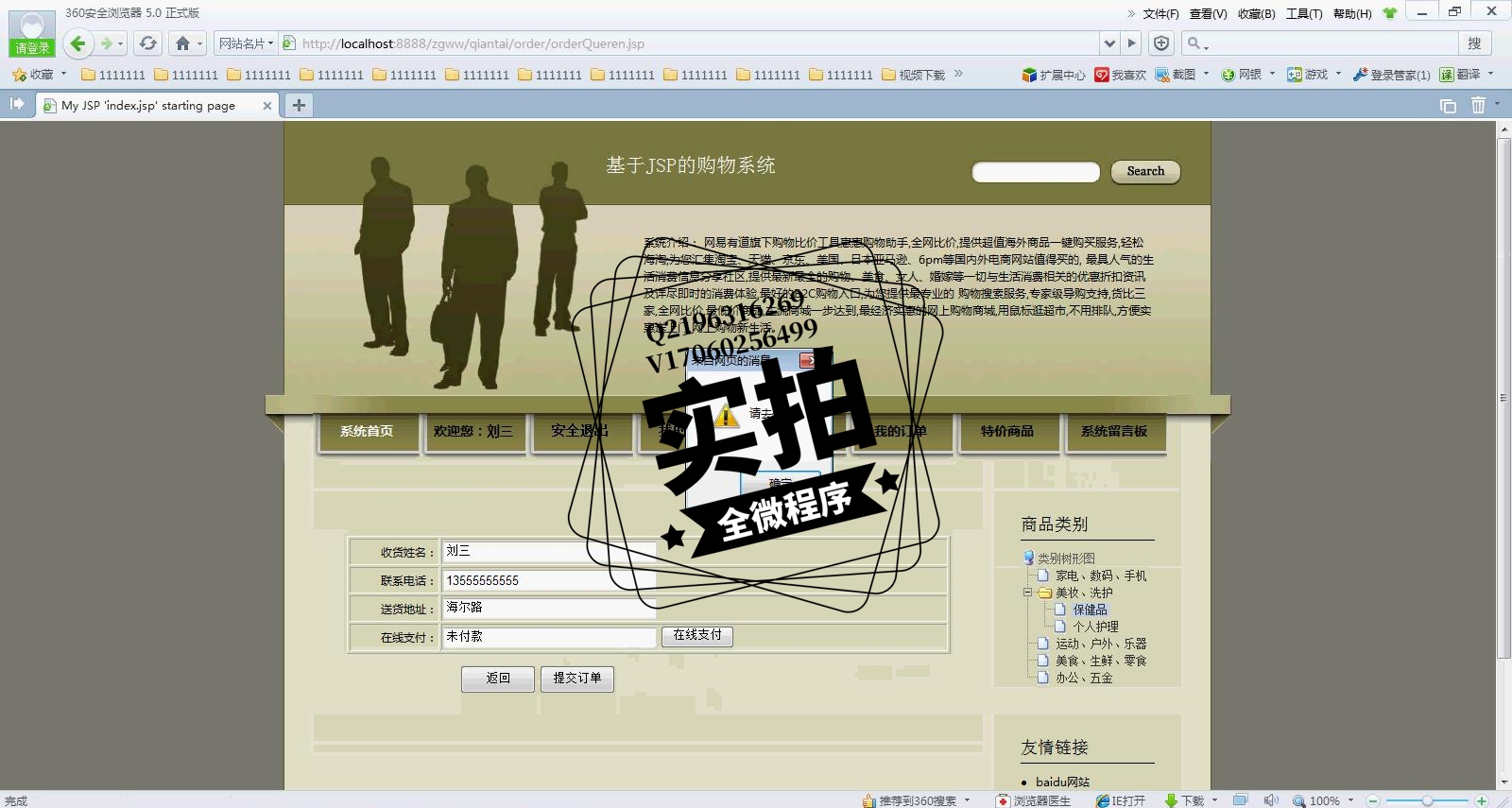Open the 翻译 dropdown arrow

[x=1491, y=74]
